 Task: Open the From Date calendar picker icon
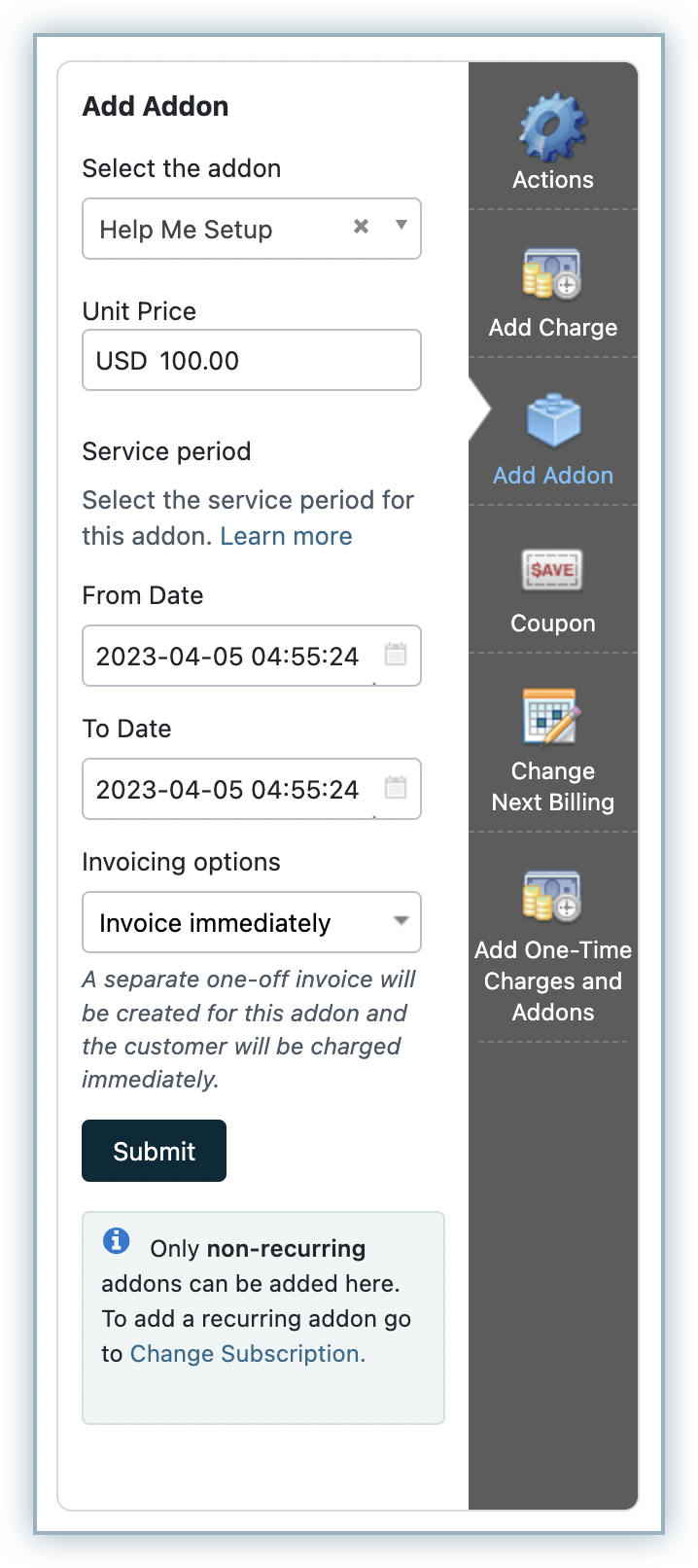pyautogui.click(x=396, y=655)
